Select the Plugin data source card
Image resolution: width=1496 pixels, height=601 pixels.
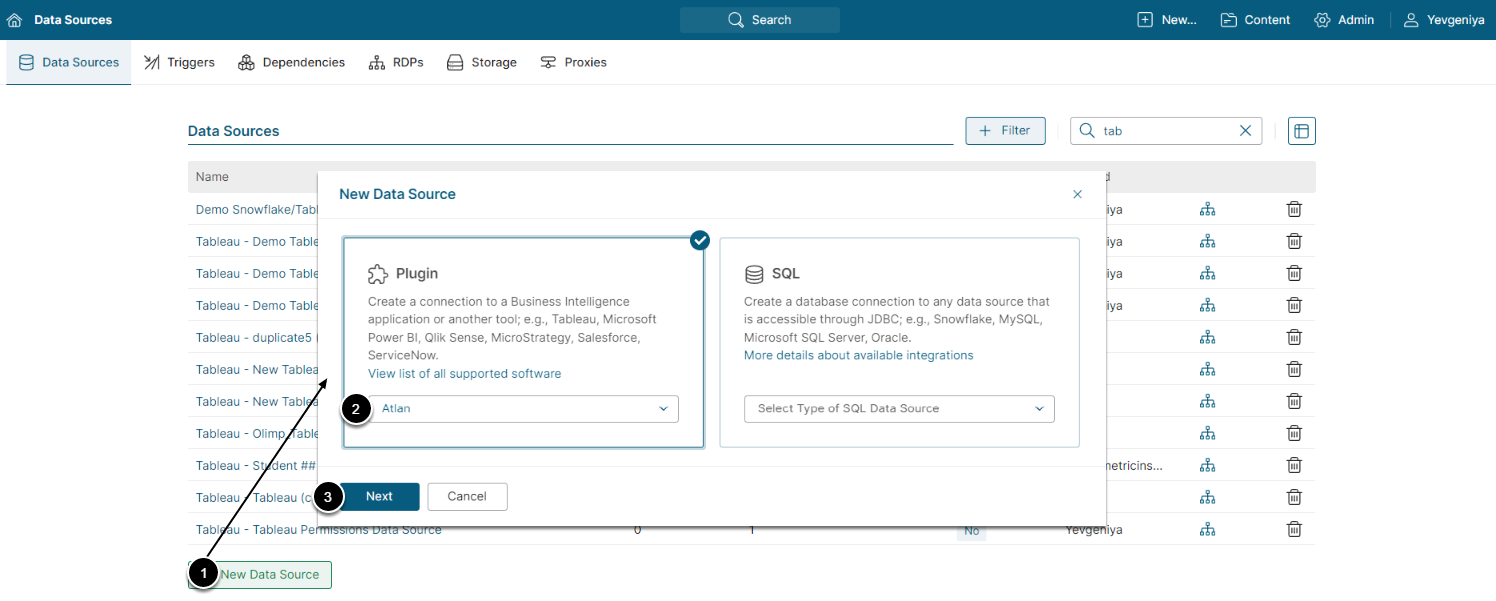click(x=523, y=300)
